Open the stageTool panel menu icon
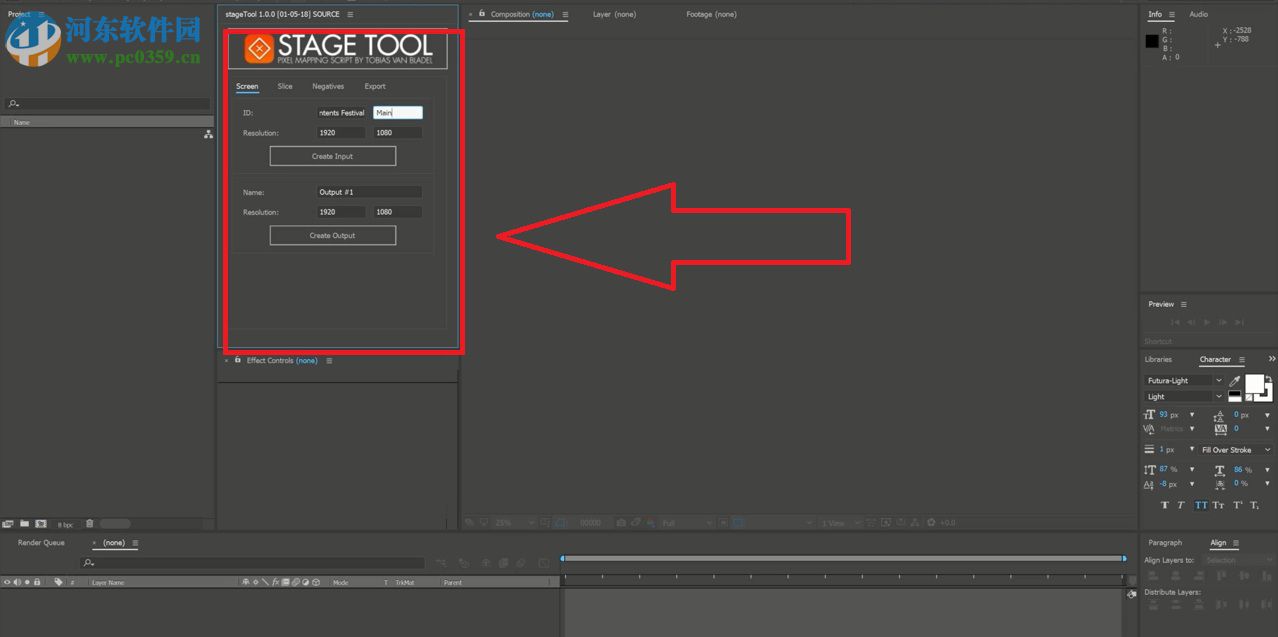1278x637 pixels. (x=350, y=15)
